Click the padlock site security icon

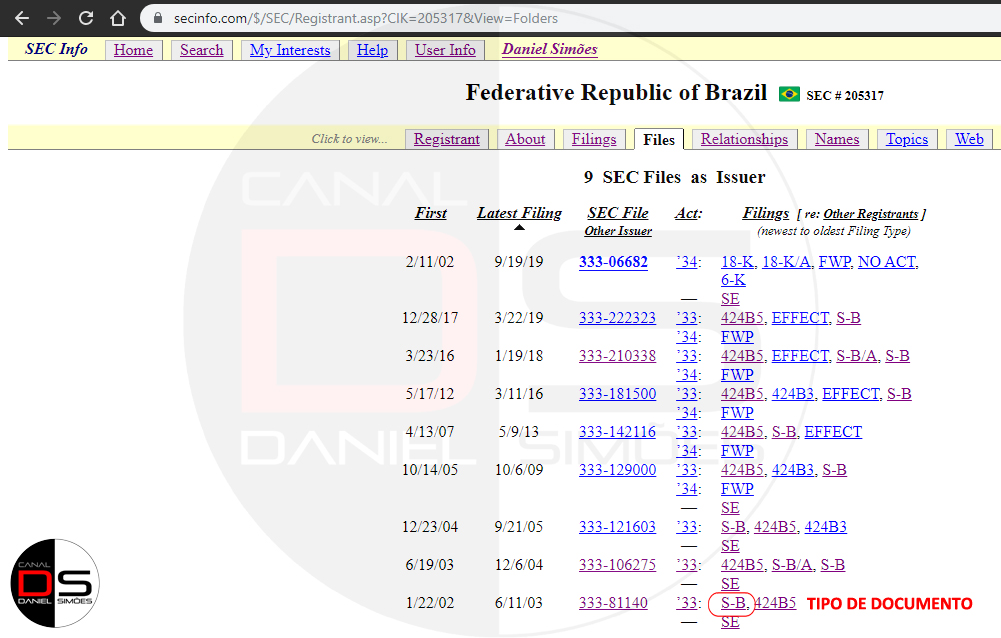(158, 19)
